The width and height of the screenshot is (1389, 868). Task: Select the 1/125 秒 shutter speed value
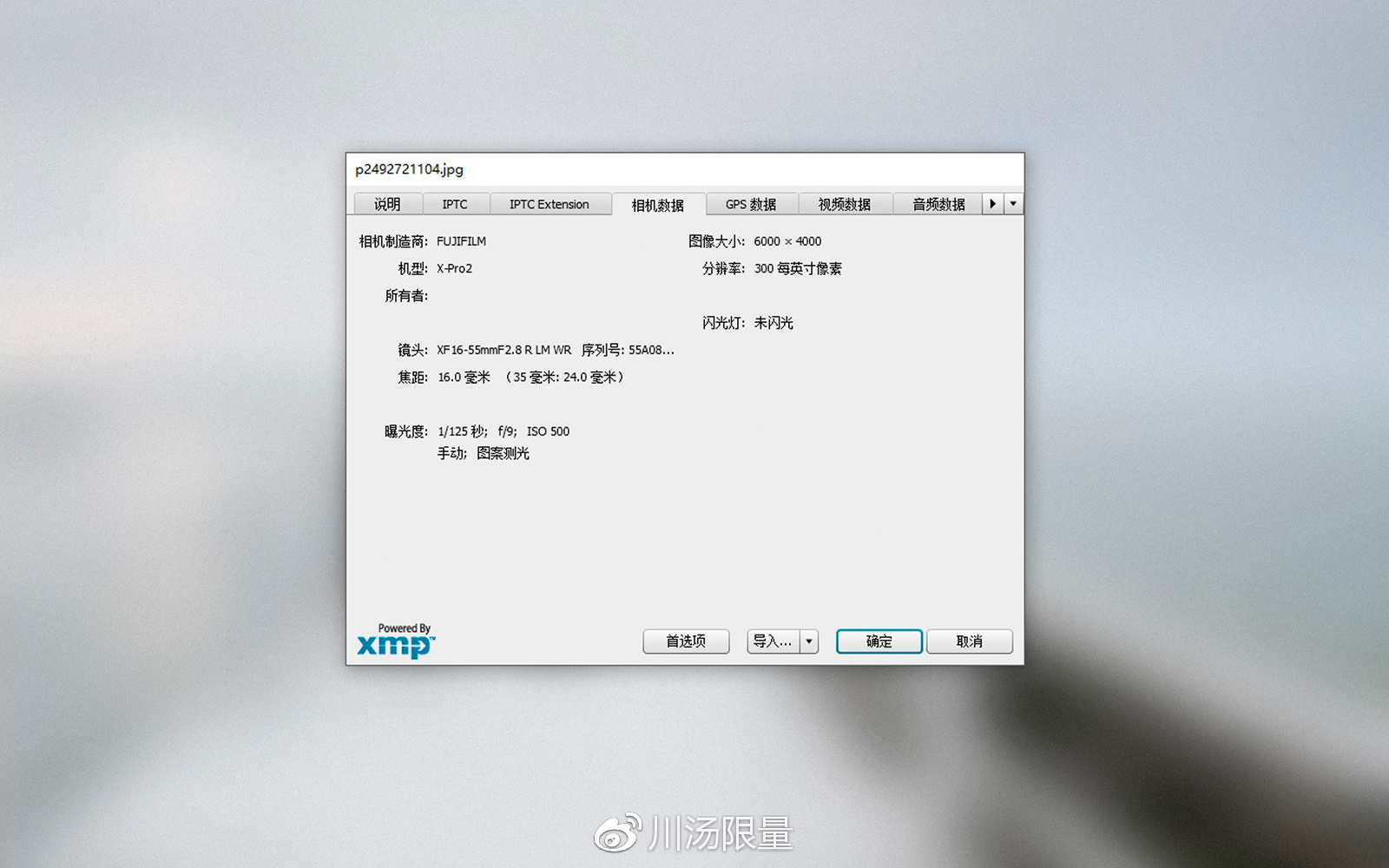pyautogui.click(x=462, y=431)
